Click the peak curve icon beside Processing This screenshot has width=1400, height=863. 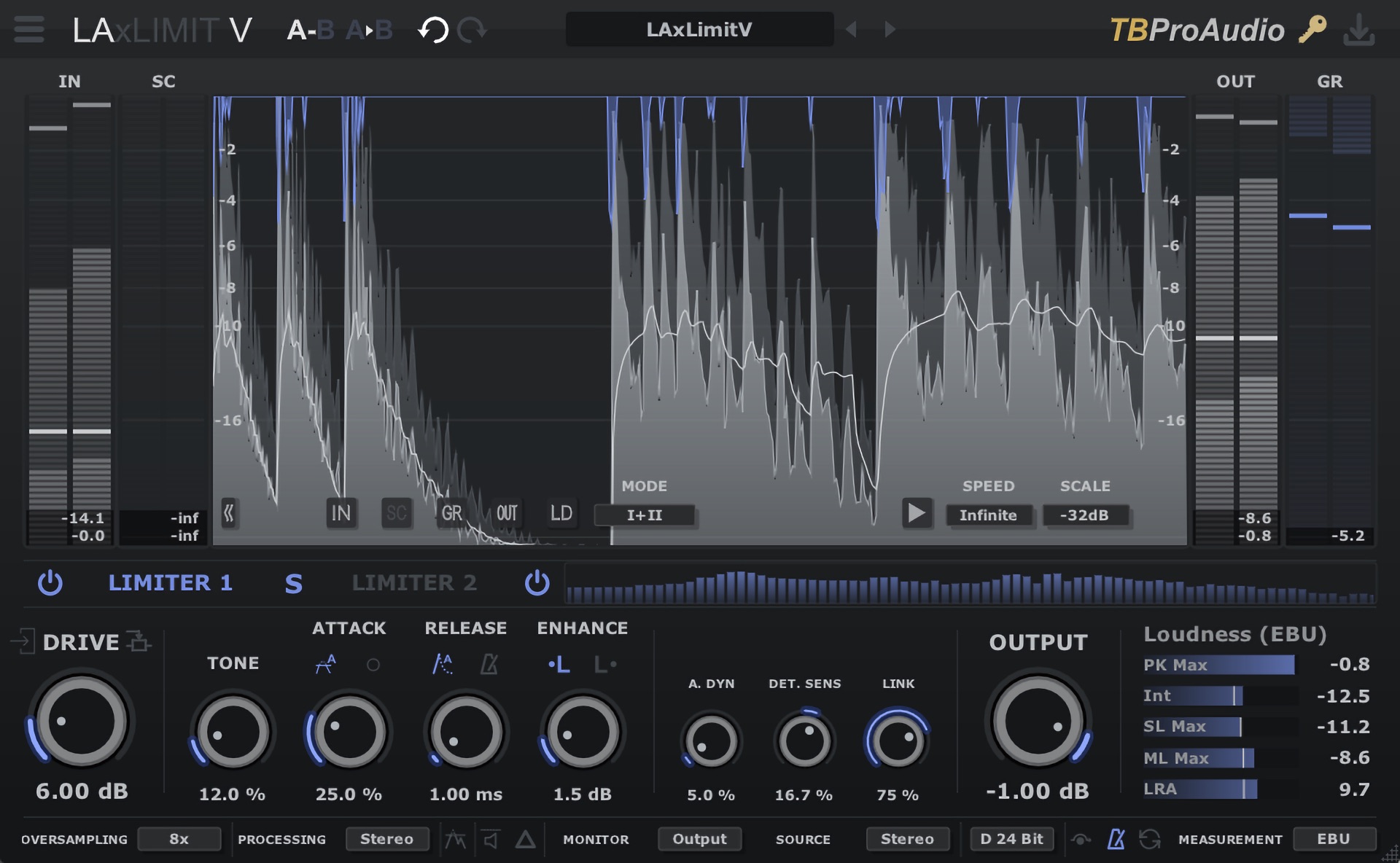[x=456, y=839]
